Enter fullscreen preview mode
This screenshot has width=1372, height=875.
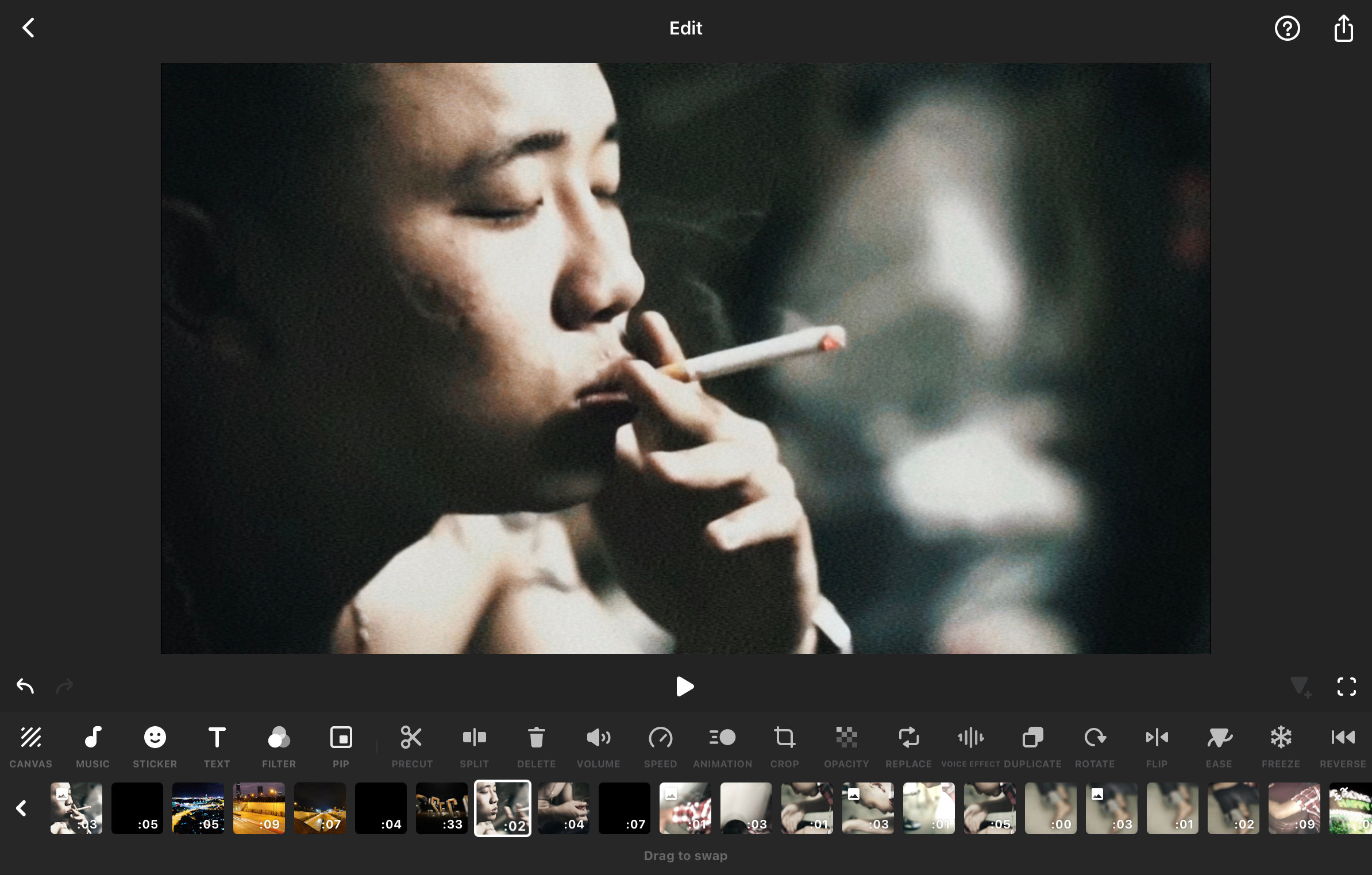click(1346, 687)
